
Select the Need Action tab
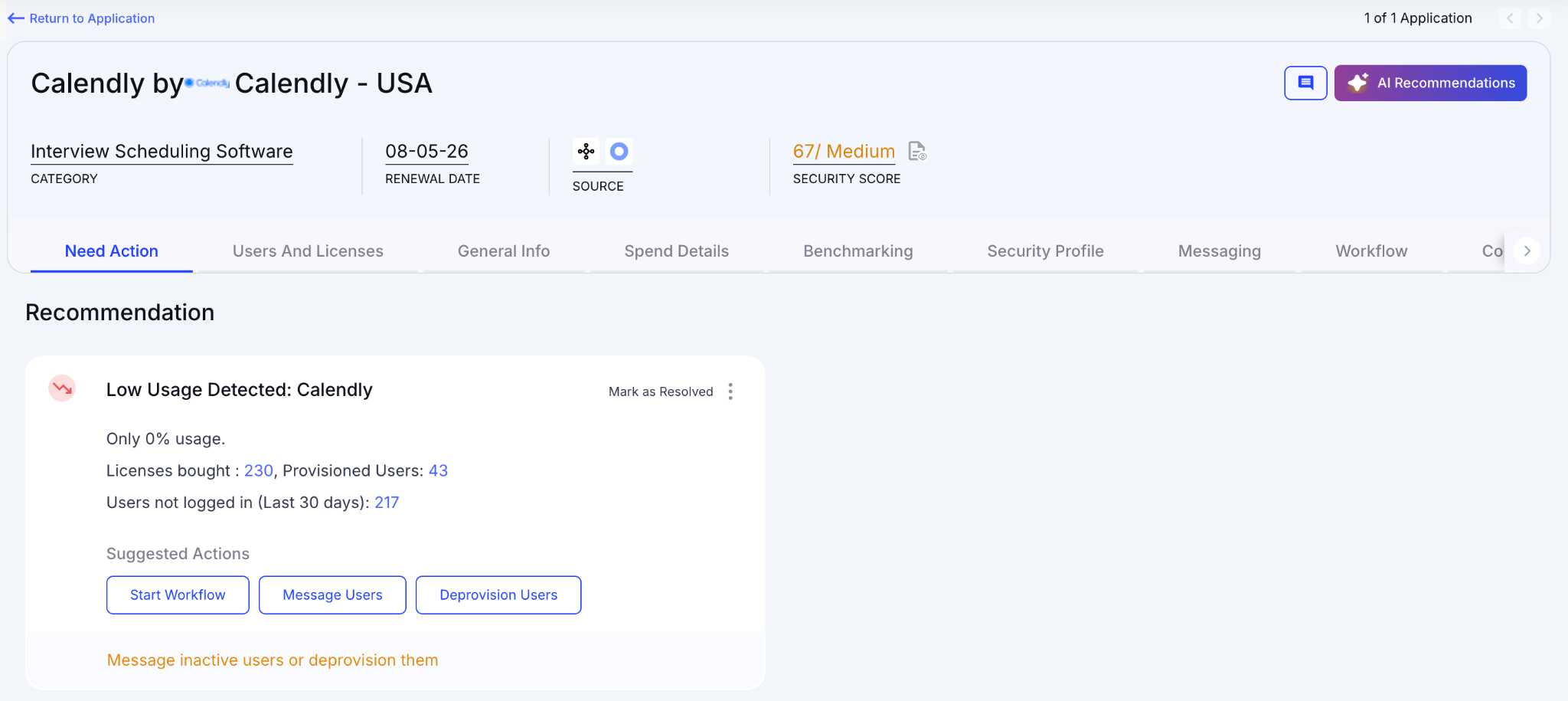coord(112,251)
